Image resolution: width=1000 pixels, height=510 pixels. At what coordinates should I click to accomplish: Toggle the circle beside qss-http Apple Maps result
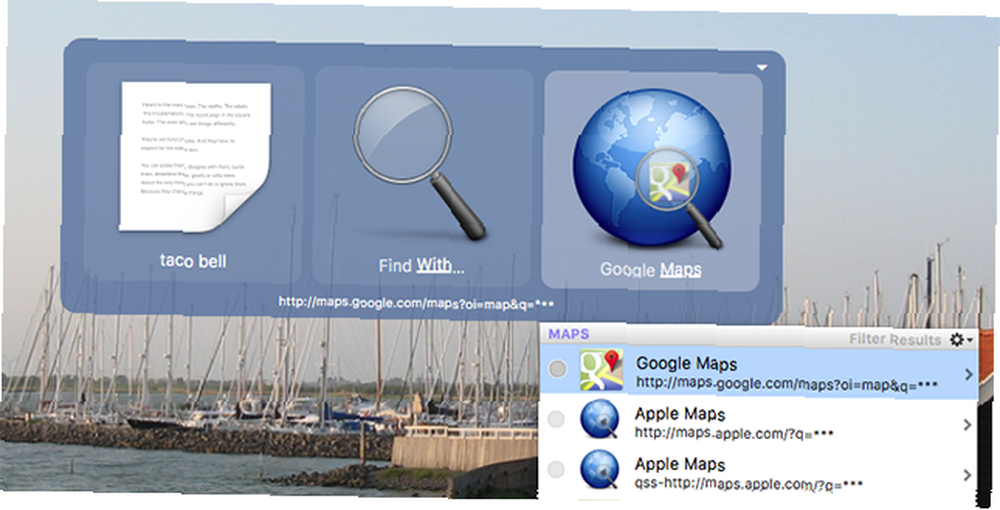click(556, 470)
